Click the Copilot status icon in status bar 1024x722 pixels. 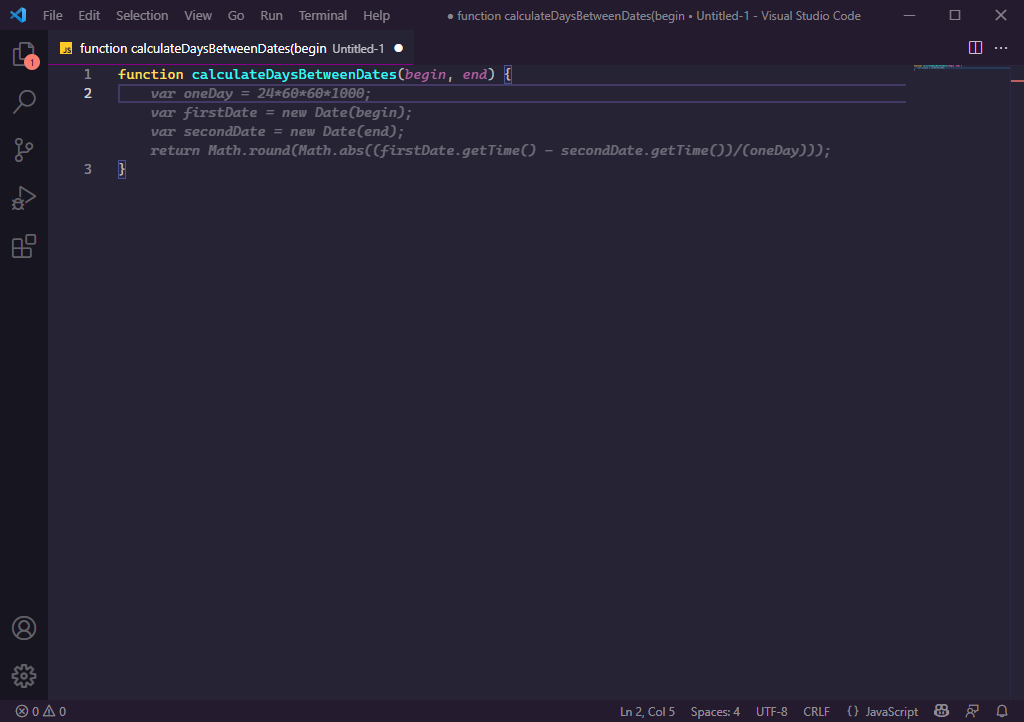tap(941, 711)
